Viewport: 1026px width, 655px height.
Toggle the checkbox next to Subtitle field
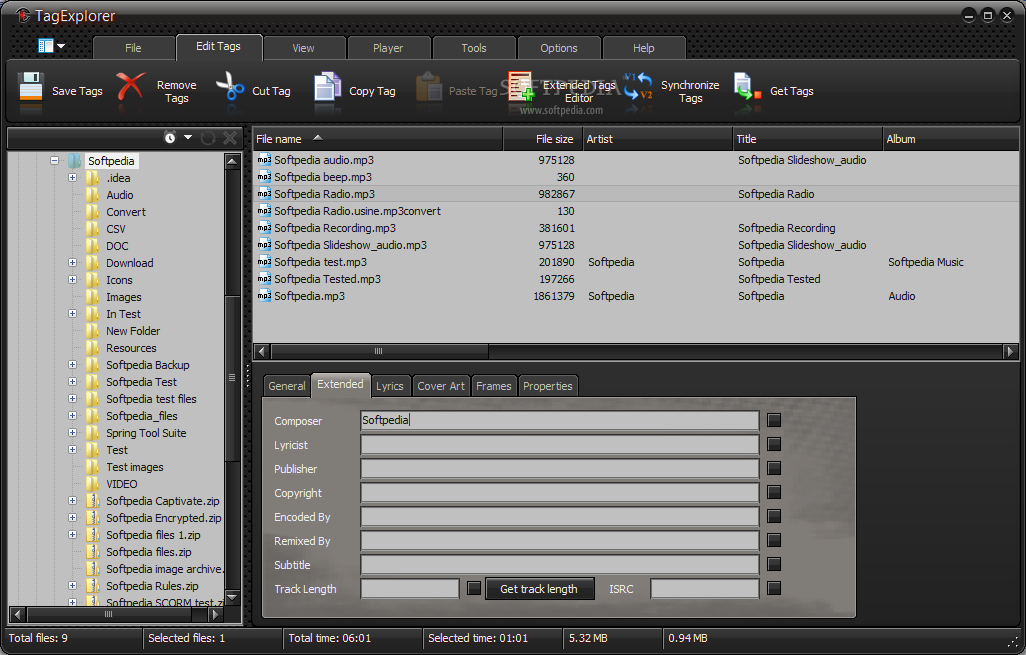click(x=774, y=564)
